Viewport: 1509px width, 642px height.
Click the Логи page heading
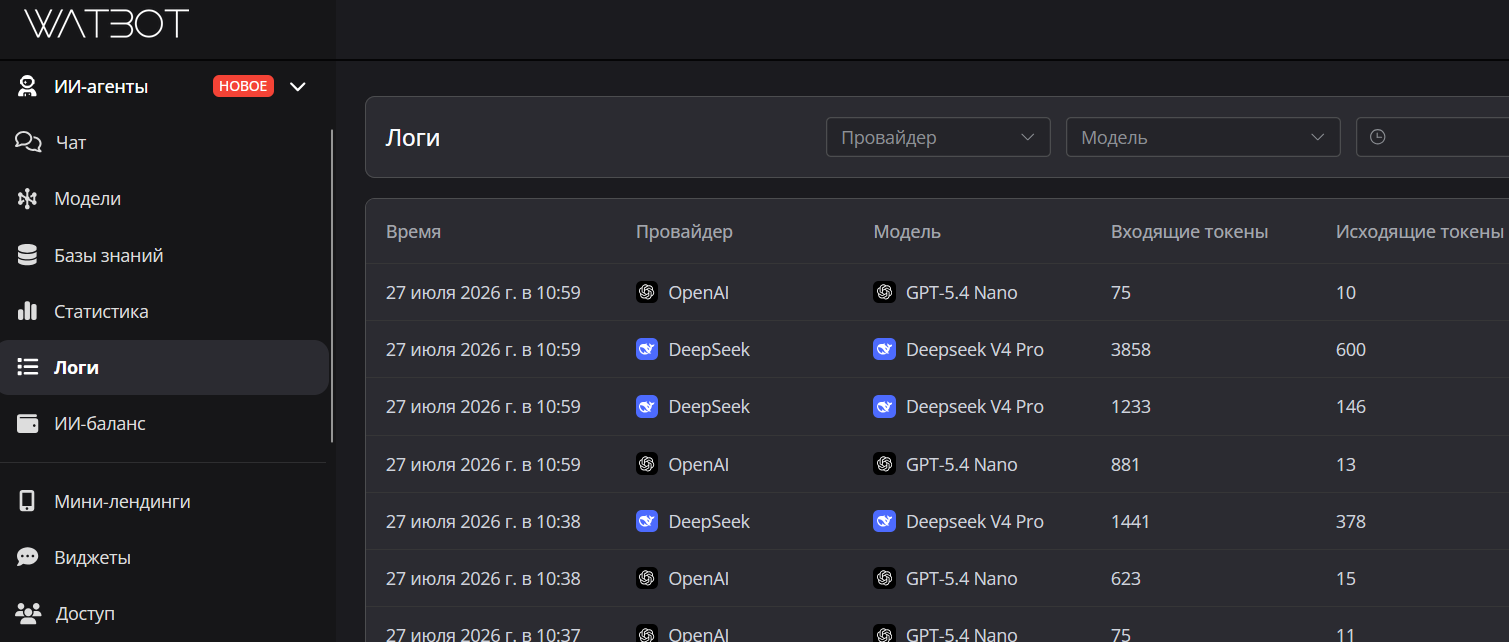pos(413,138)
